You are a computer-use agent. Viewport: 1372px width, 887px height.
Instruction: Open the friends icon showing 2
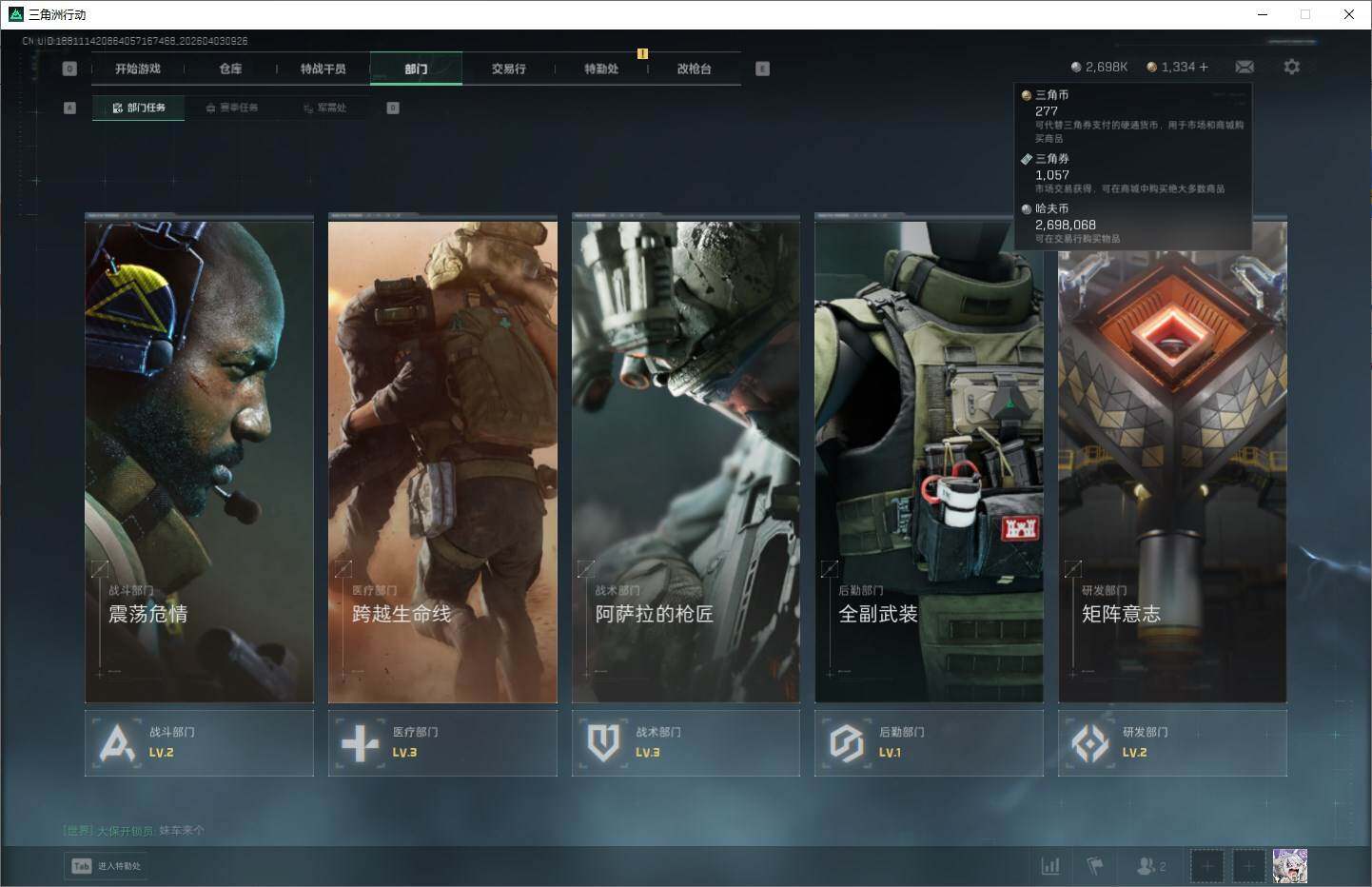click(x=1150, y=866)
